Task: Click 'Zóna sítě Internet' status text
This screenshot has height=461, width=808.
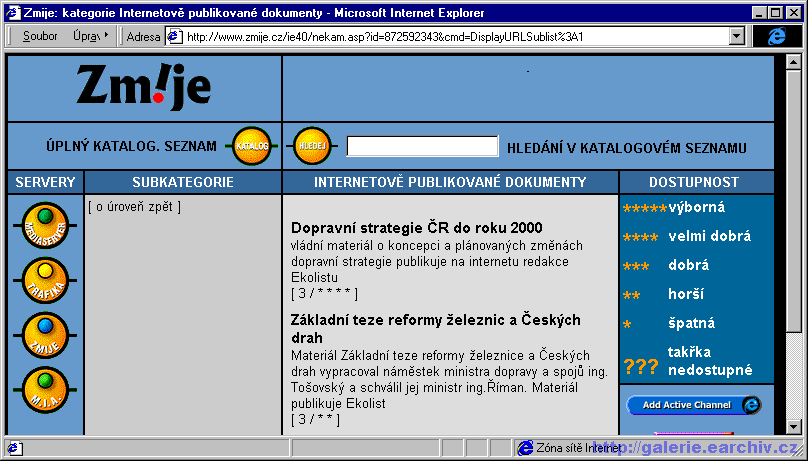Action: coord(578,448)
